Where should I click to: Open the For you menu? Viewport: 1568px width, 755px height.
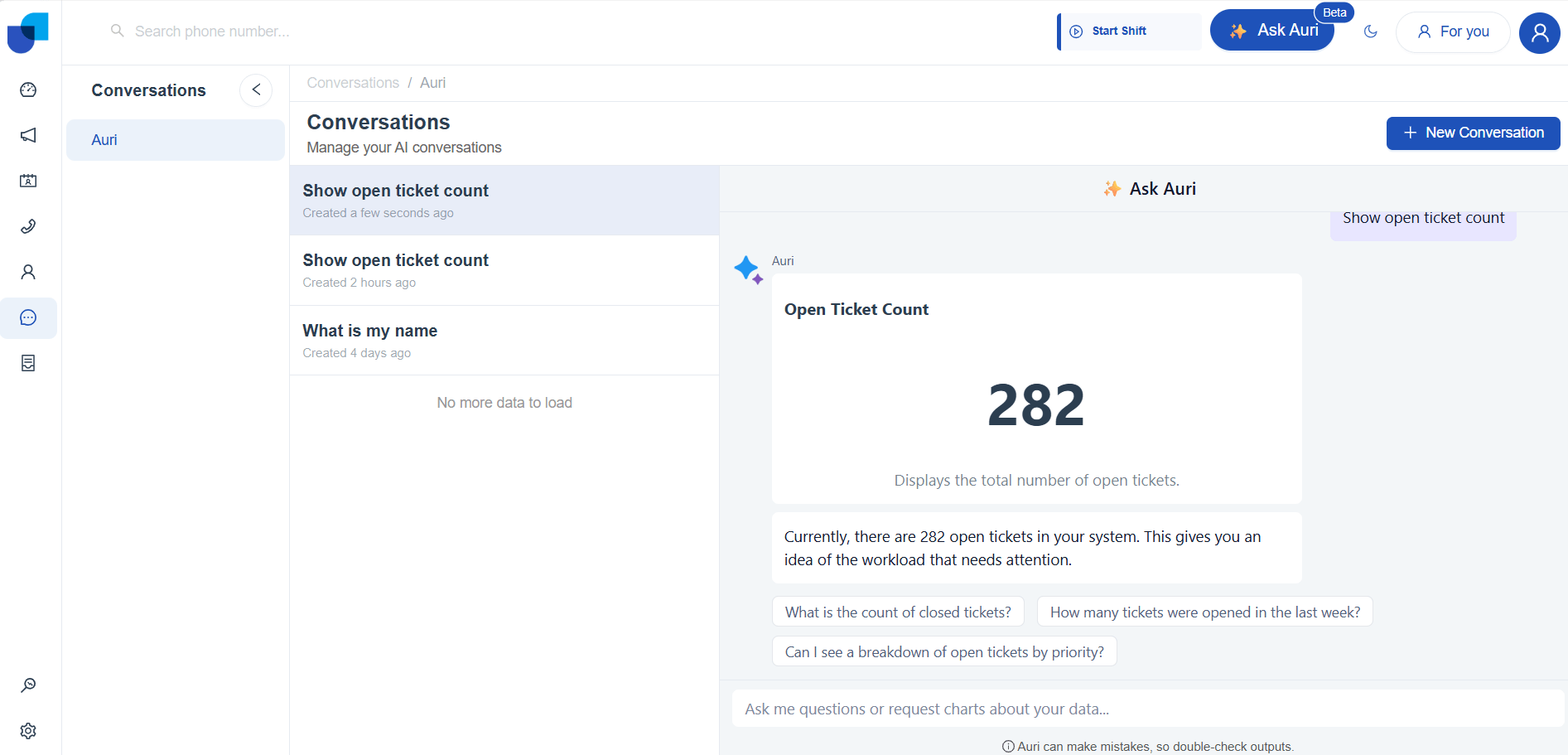point(1453,31)
